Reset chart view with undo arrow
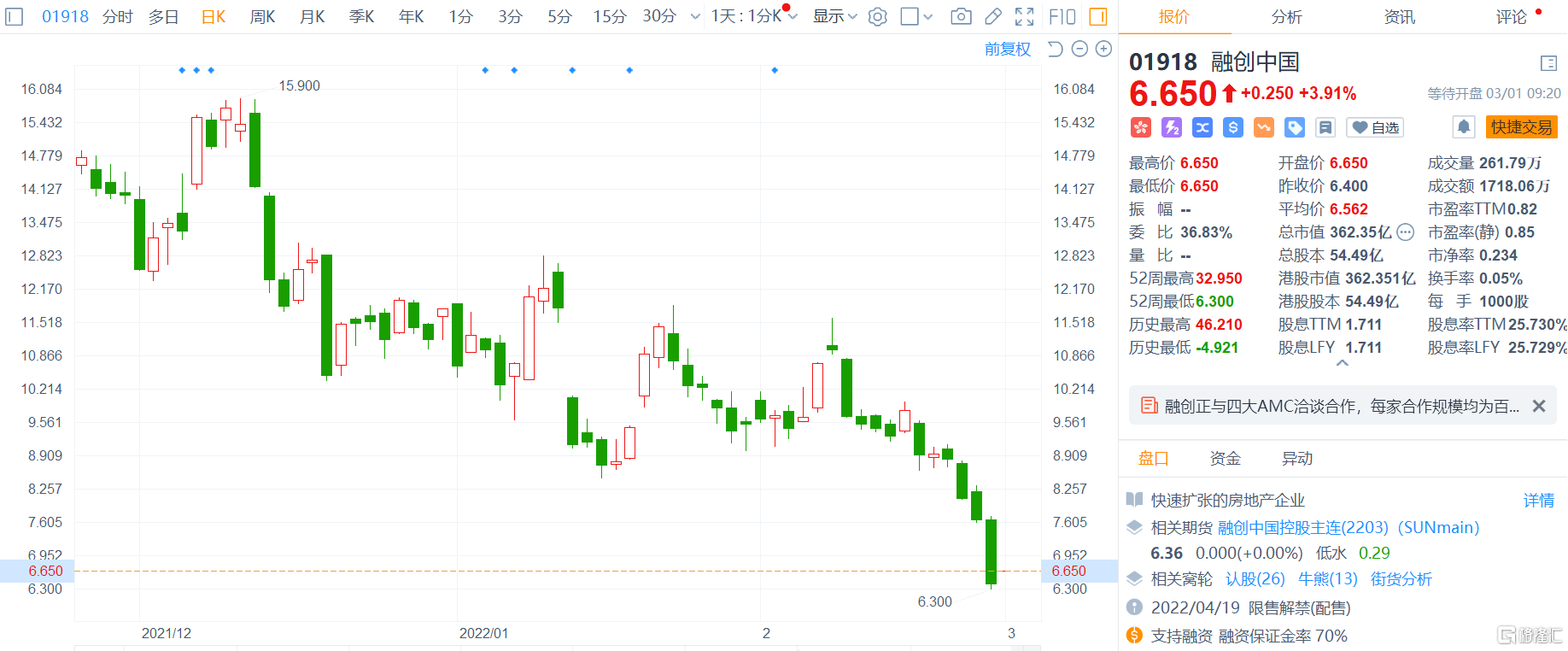This screenshot has height=651, width=1568. (x=1056, y=49)
